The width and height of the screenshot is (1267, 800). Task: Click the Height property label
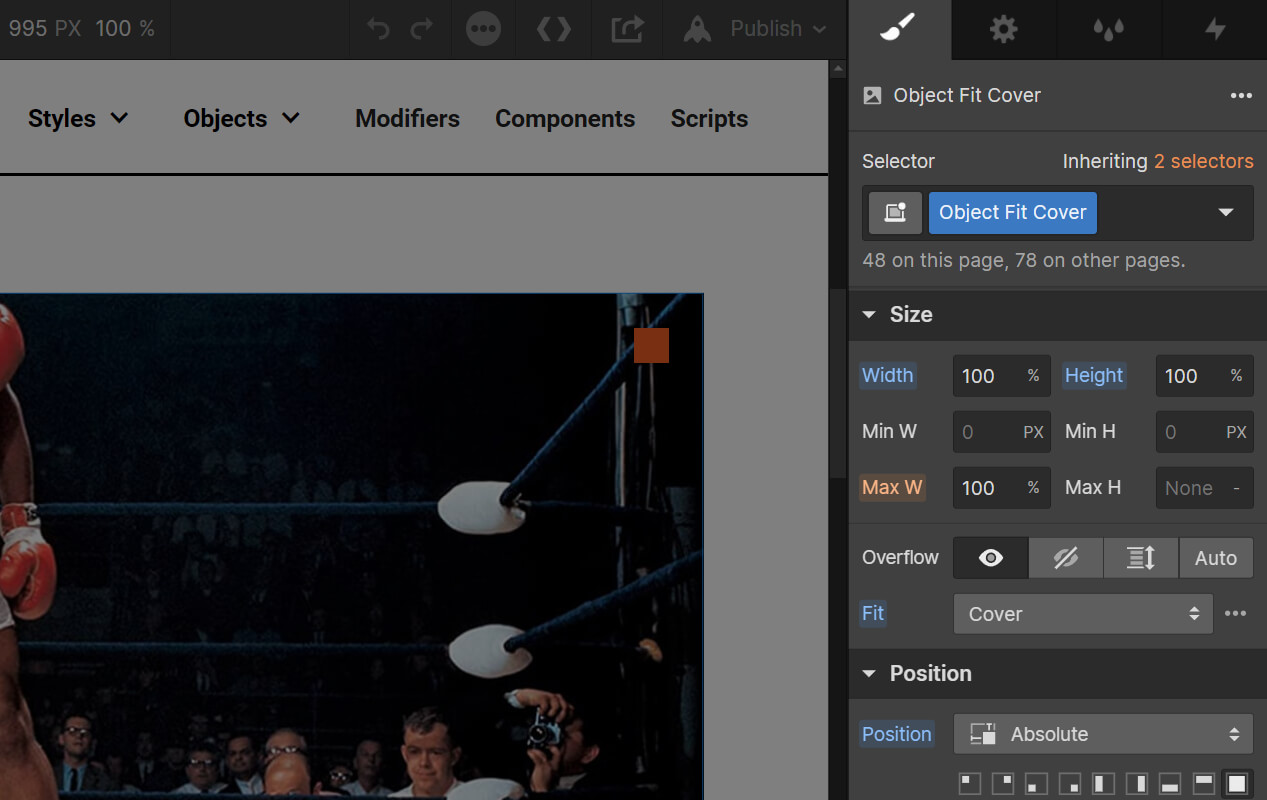1094,376
